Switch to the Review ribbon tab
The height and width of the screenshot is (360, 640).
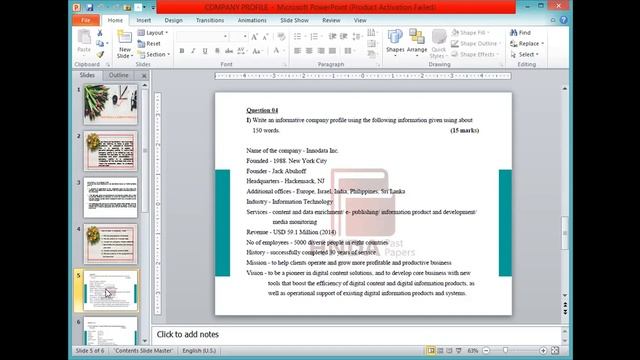pyautogui.click(x=331, y=20)
